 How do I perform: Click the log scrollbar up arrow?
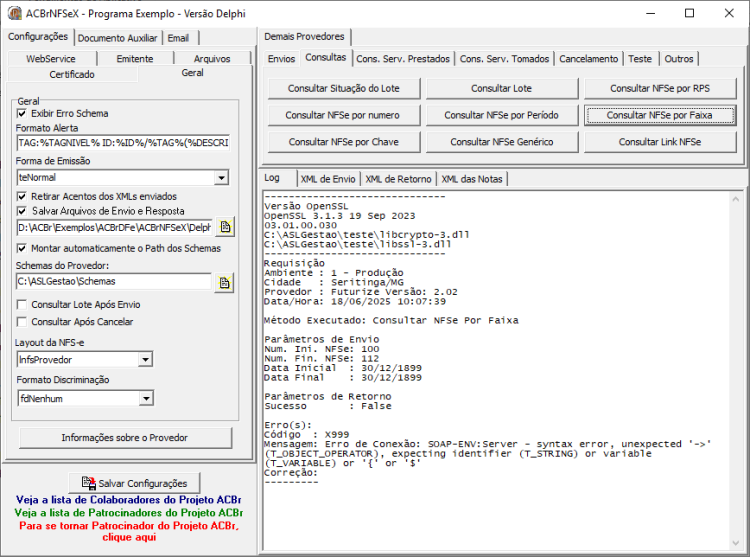coord(736,199)
